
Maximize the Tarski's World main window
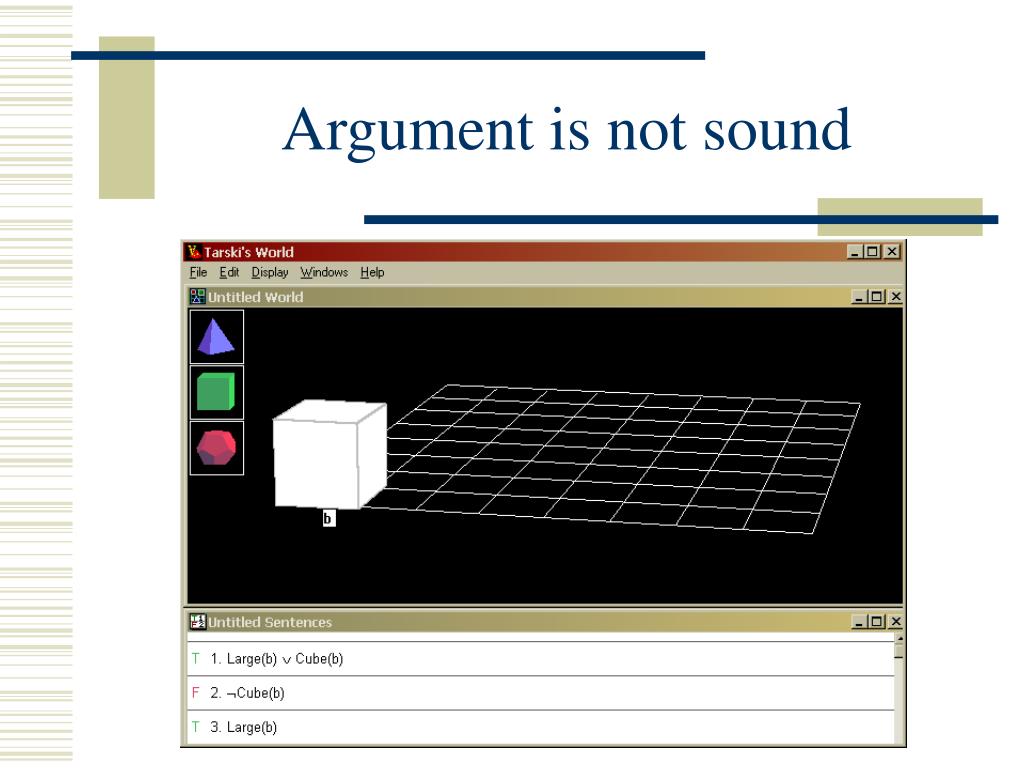pos(872,251)
